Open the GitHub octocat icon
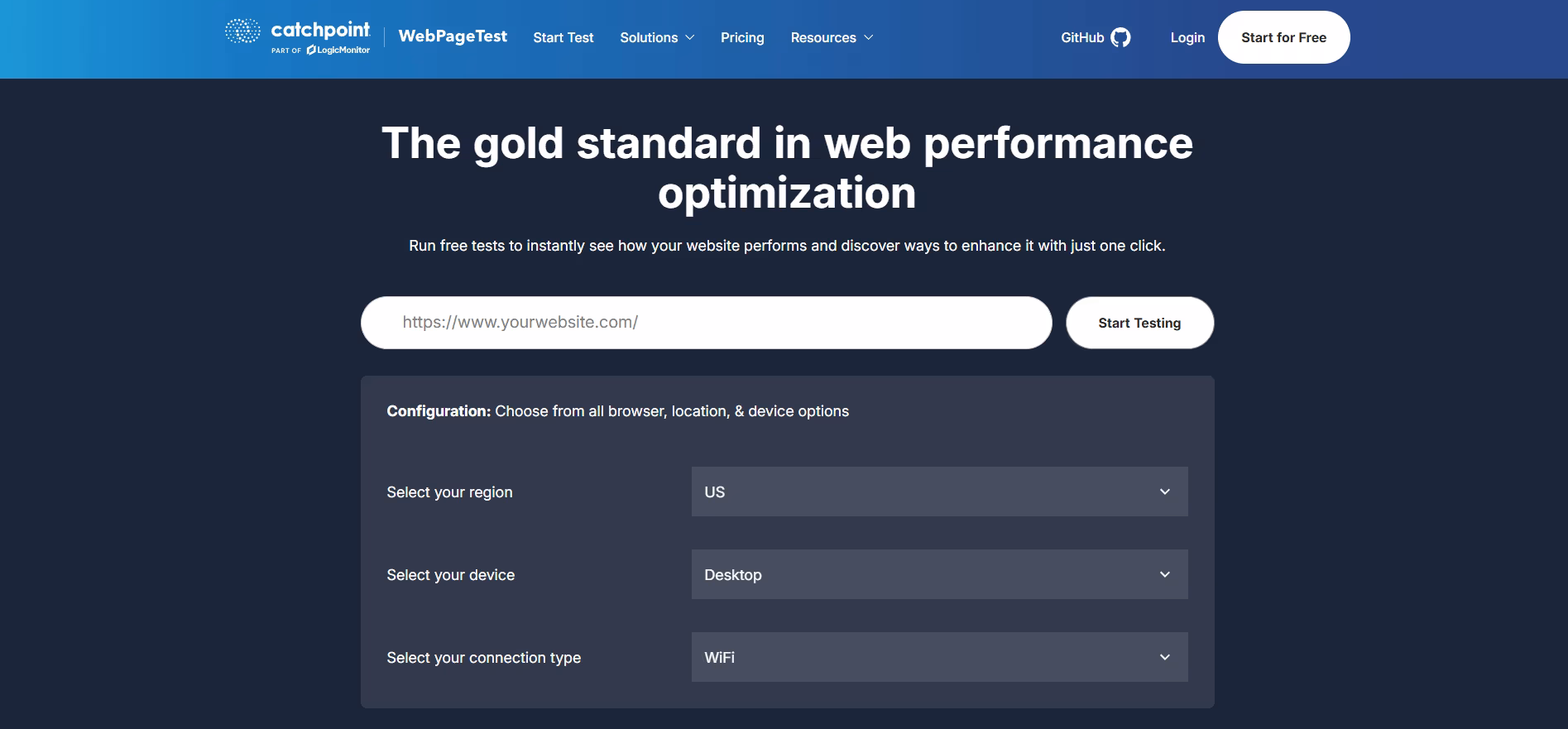The width and height of the screenshot is (1568, 729). tap(1120, 37)
